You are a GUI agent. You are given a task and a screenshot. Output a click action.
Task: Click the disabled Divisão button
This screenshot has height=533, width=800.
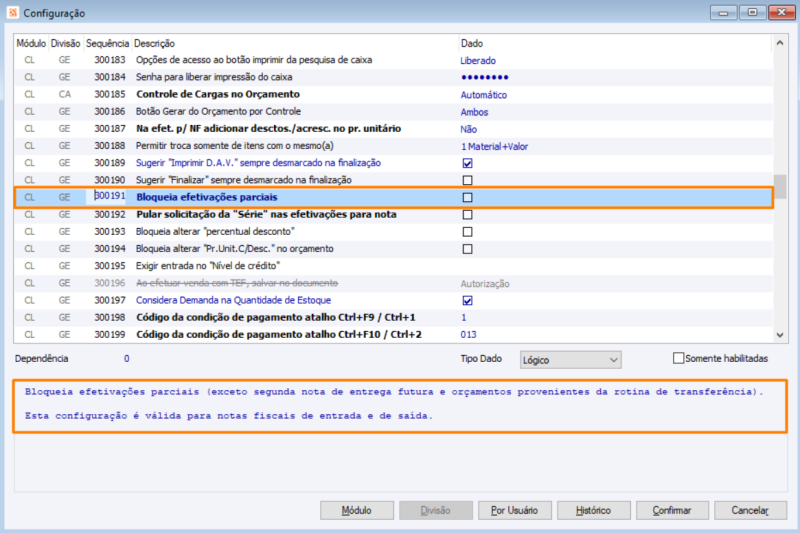coord(436,510)
